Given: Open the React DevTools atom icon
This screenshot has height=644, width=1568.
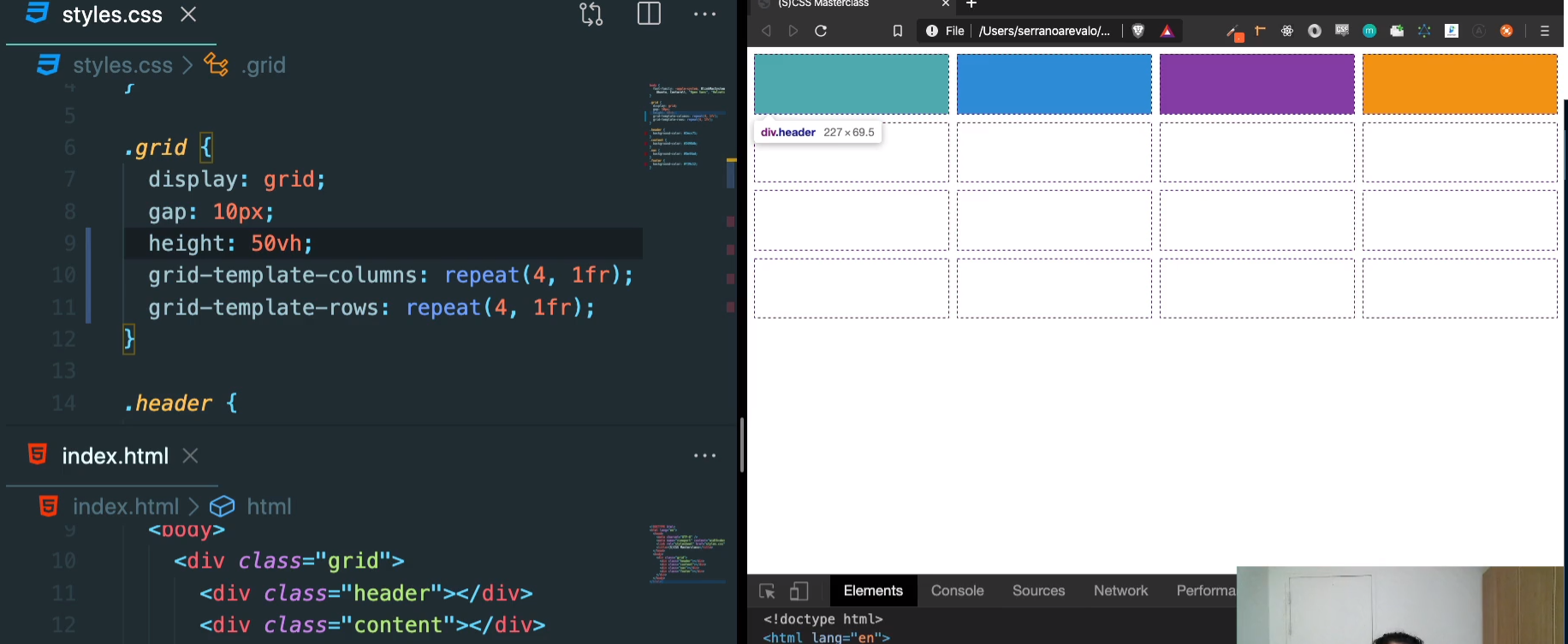Looking at the screenshot, I should (x=1287, y=31).
